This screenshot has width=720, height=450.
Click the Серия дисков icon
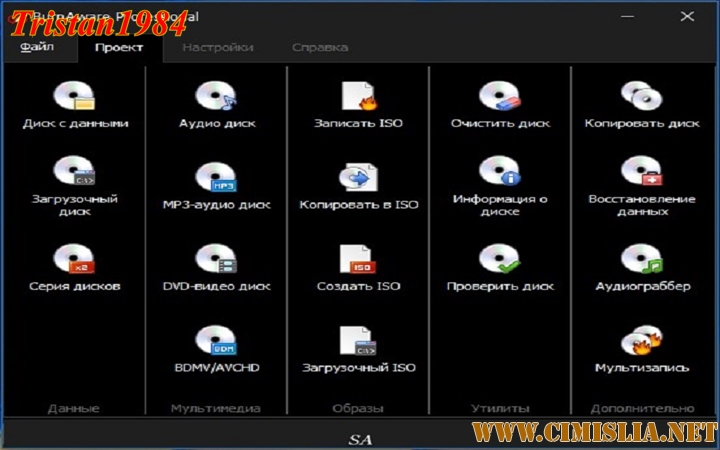coord(75,259)
